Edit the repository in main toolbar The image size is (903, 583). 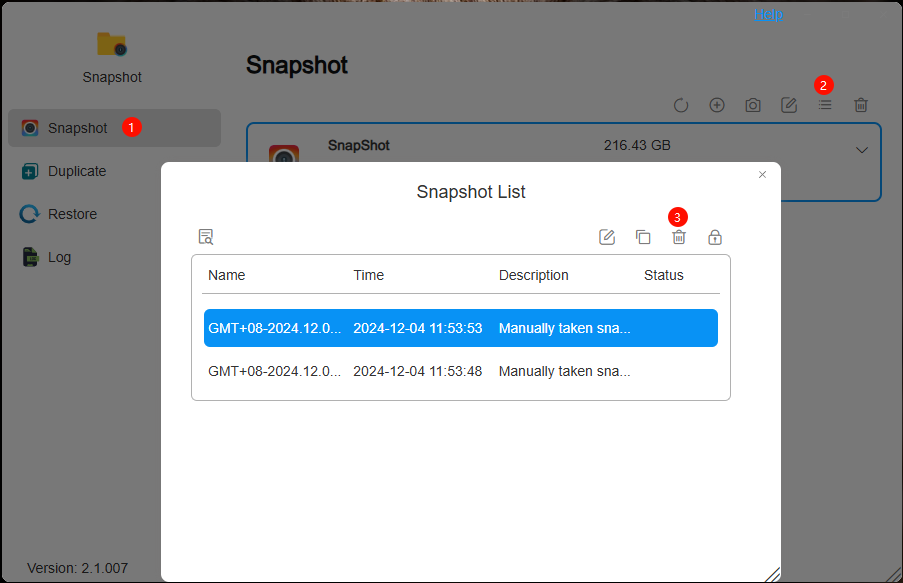pyautogui.click(x=788, y=105)
